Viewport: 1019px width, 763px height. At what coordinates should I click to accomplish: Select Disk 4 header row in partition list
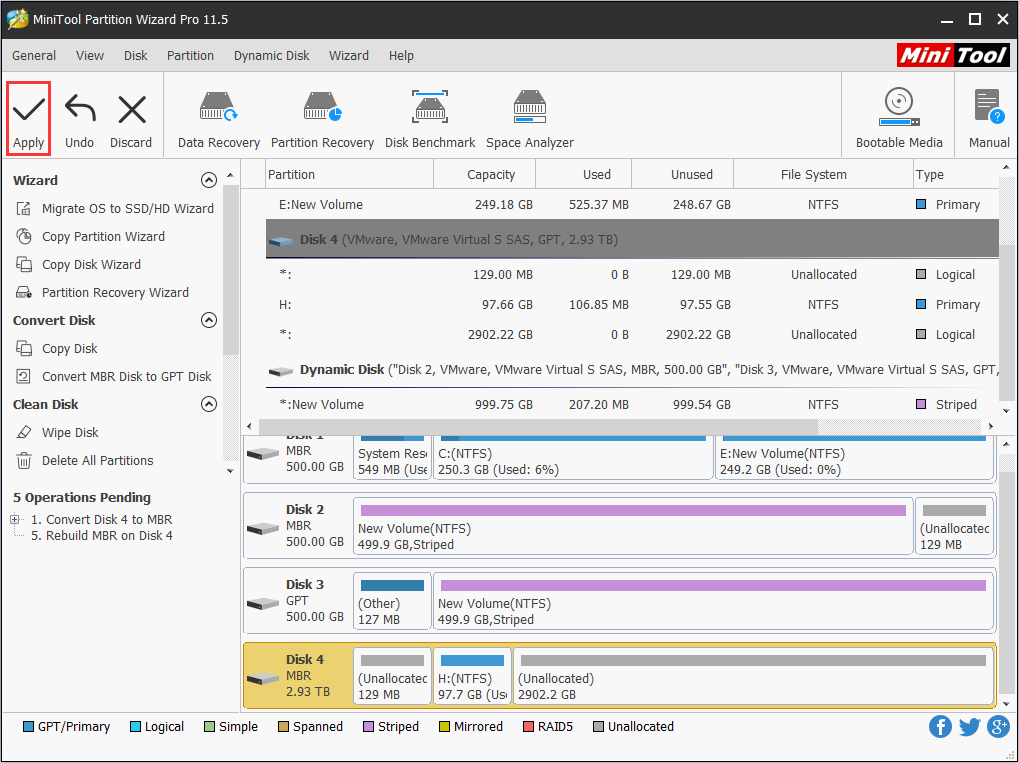(x=632, y=239)
